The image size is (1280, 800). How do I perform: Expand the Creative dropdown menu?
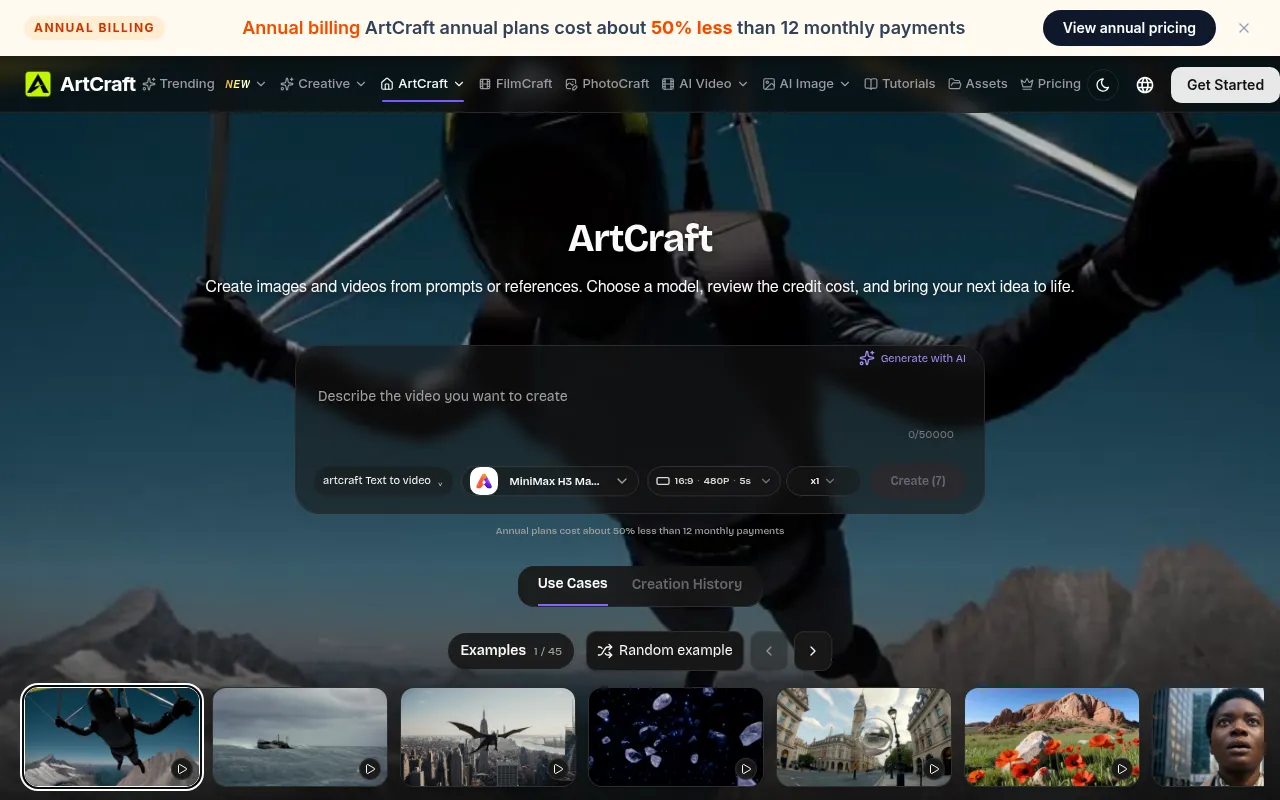tap(324, 84)
